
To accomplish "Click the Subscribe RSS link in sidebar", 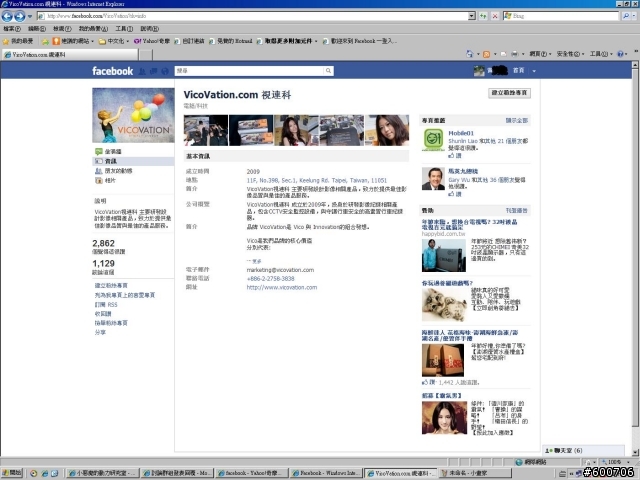I will click(x=106, y=305).
